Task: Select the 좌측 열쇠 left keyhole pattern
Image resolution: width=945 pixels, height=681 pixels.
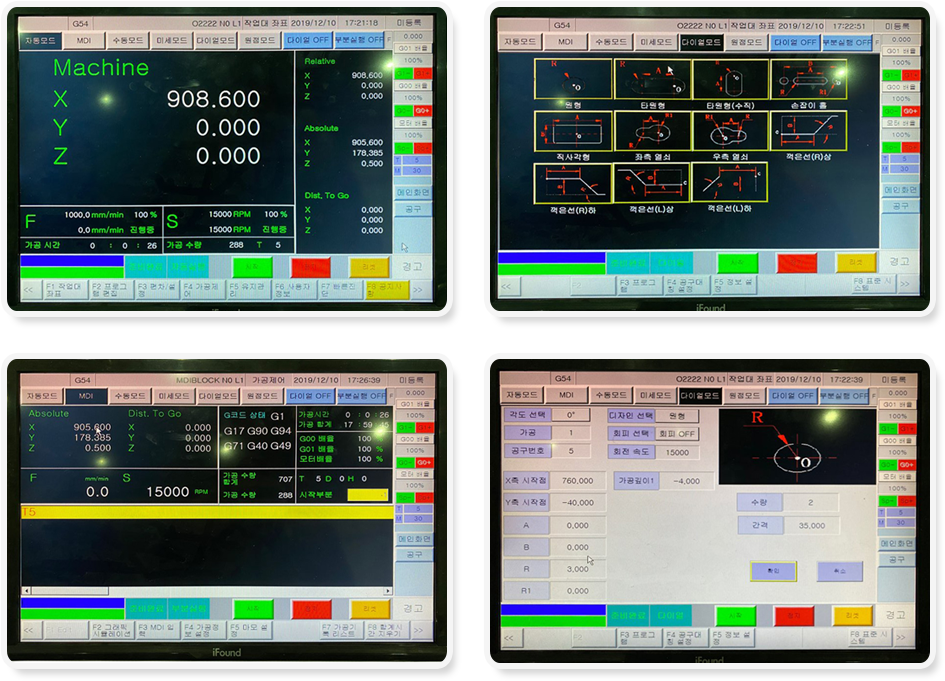Action: coord(652,131)
